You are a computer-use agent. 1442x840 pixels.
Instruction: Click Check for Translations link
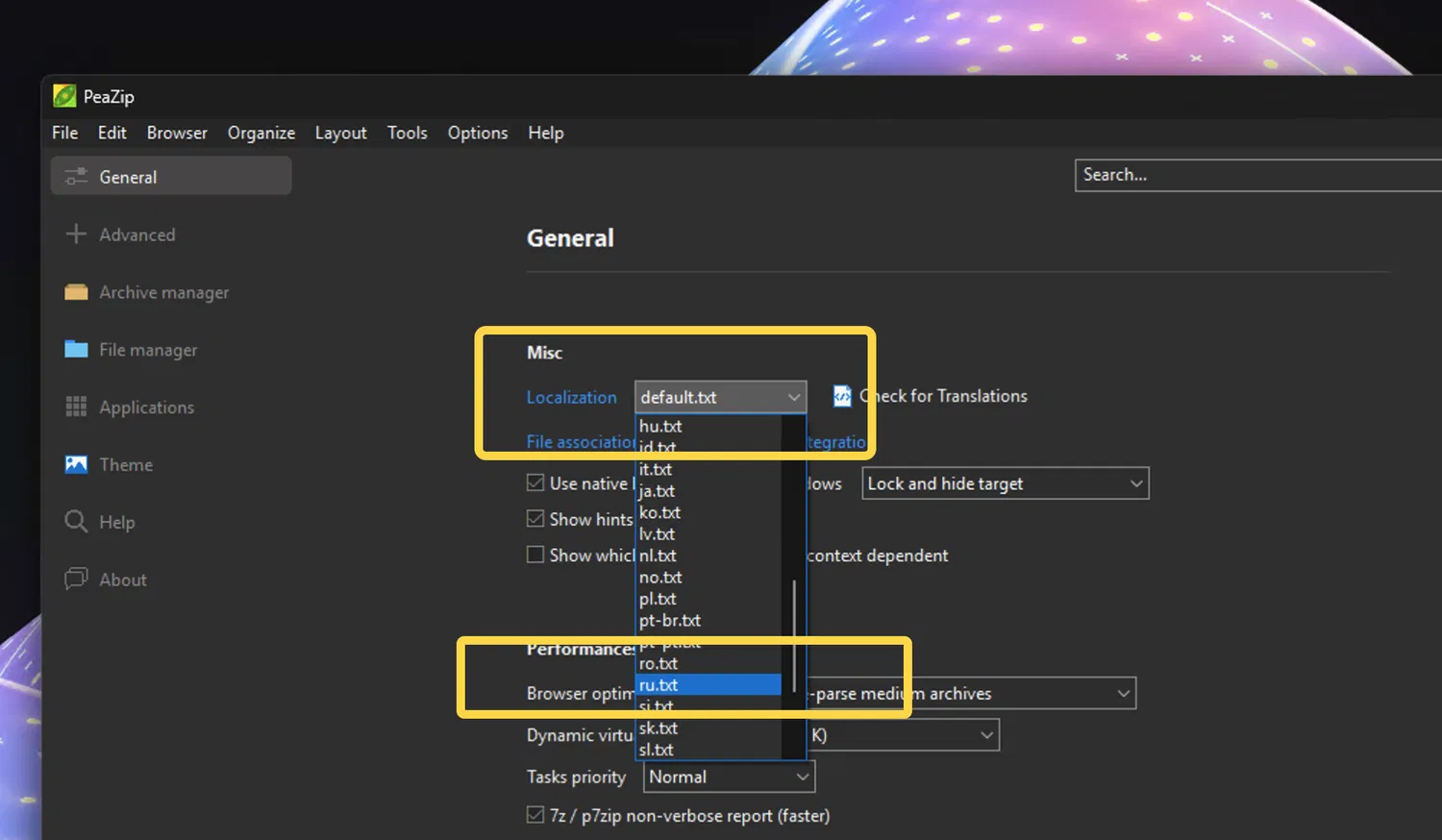944,396
